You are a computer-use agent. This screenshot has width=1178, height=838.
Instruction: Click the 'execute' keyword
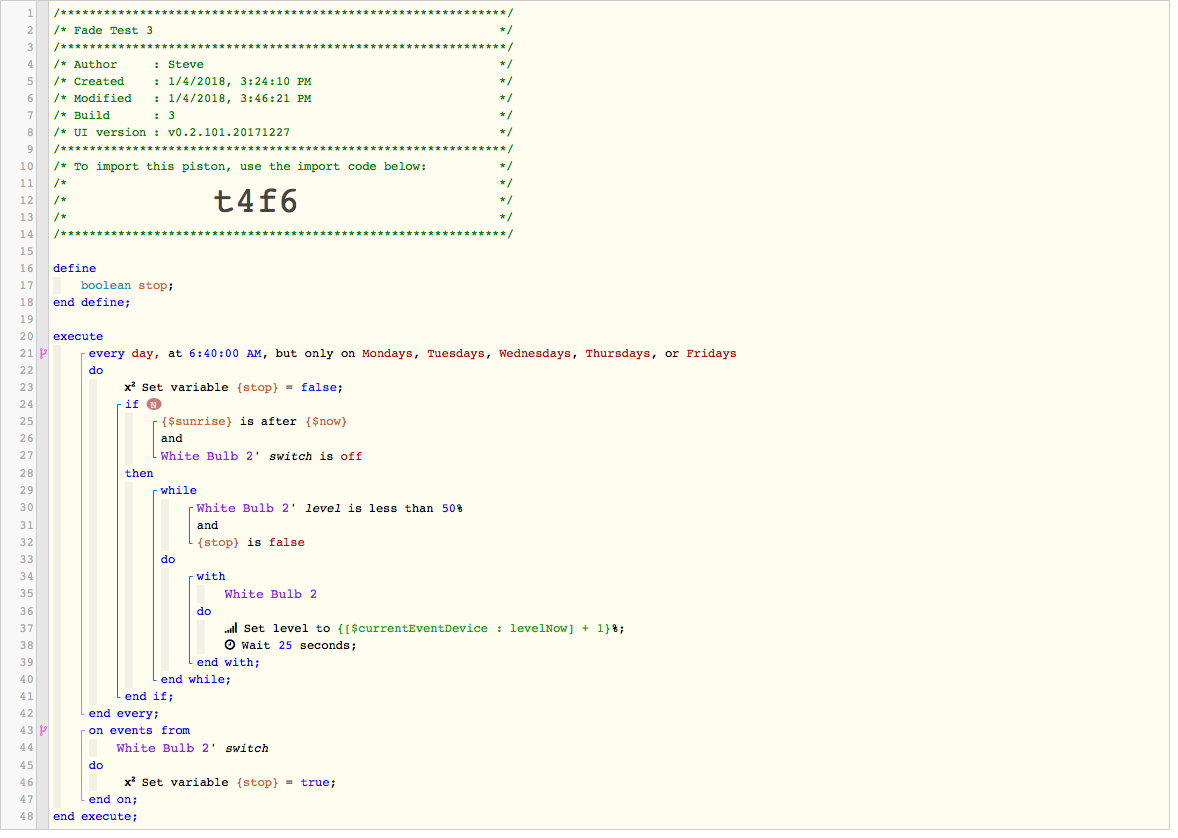coord(78,337)
